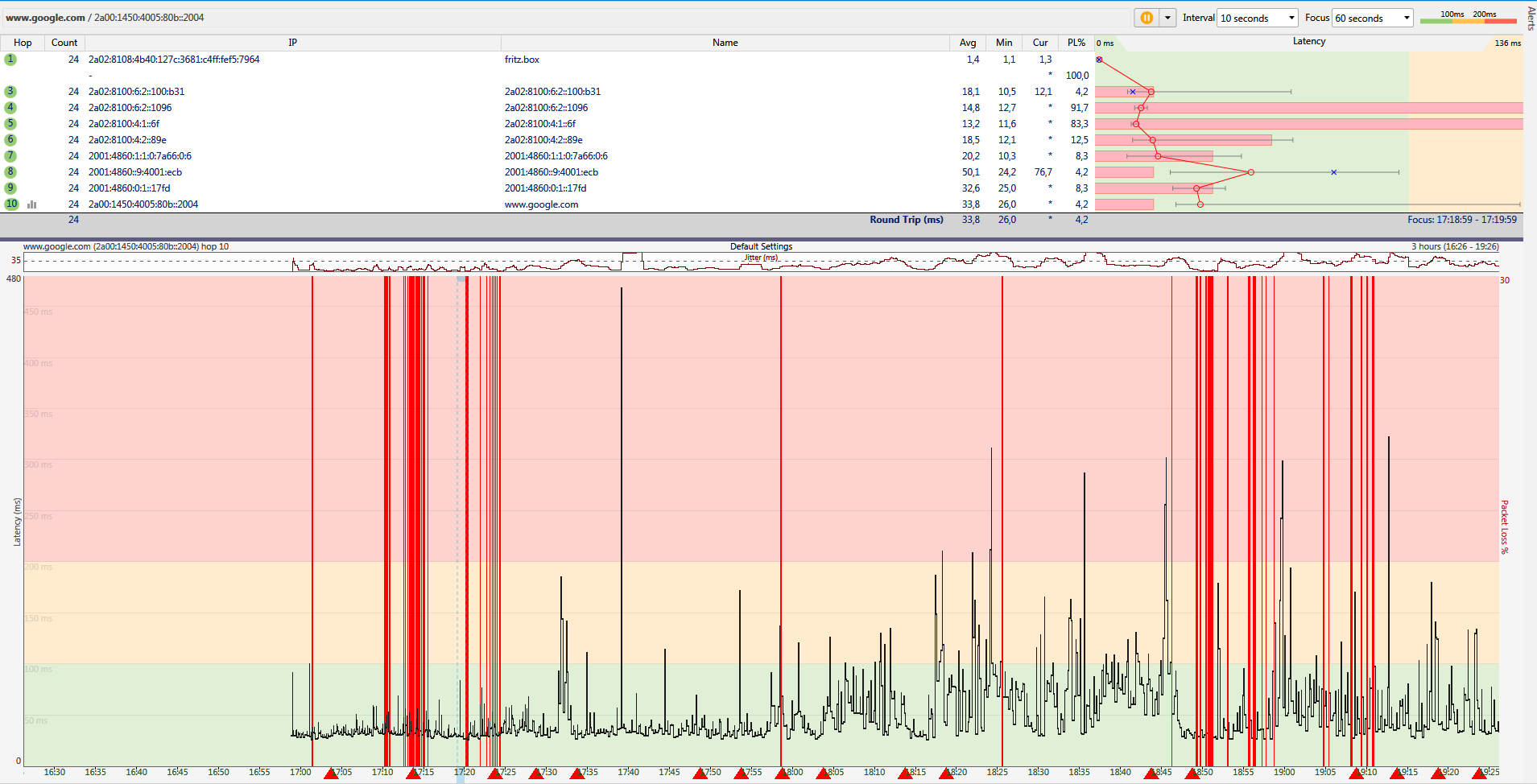
Task: Open the Interval dropdown
Action: pyautogui.click(x=1291, y=17)
